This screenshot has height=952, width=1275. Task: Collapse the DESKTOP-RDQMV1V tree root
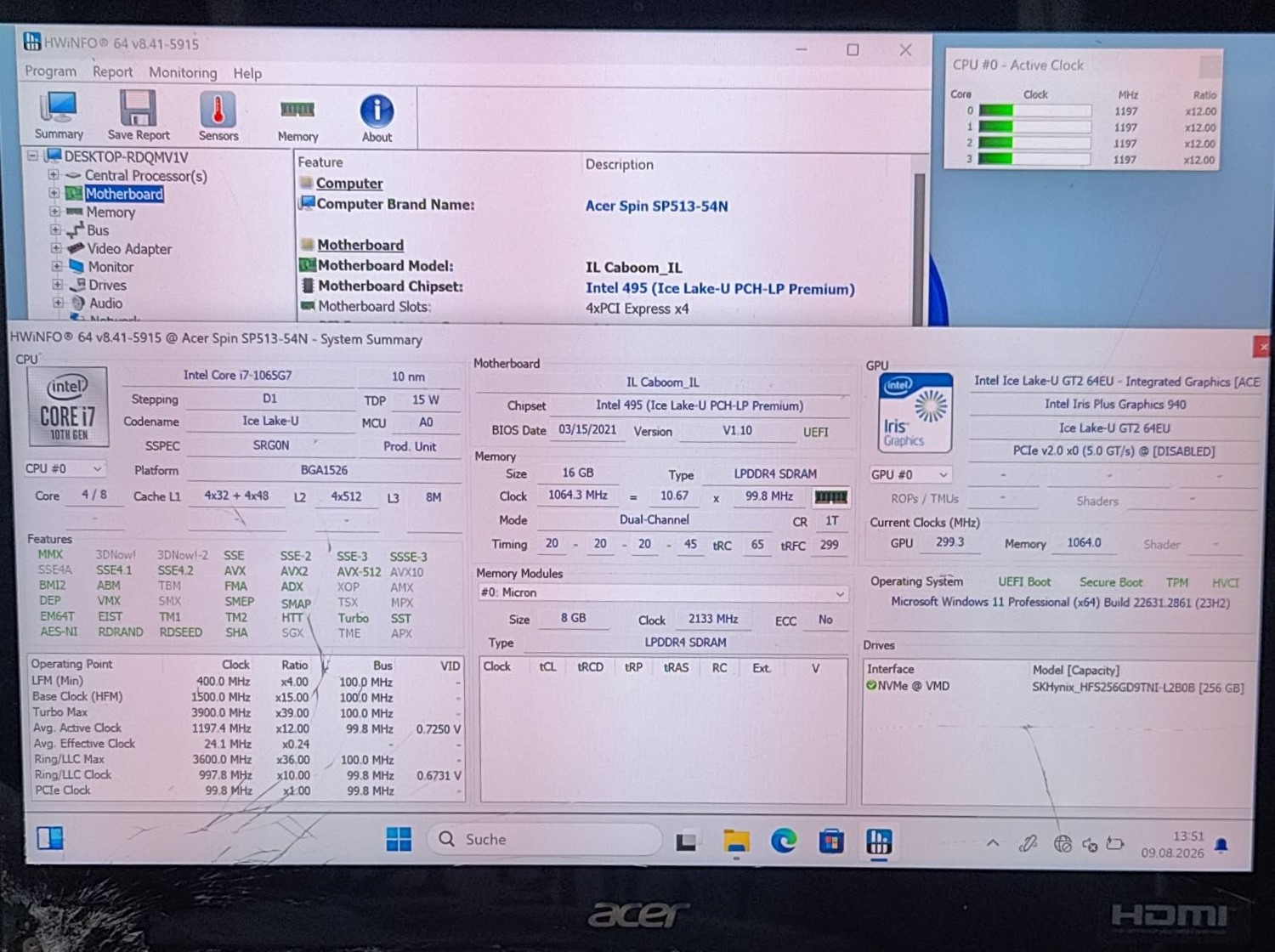pos(33,156)
